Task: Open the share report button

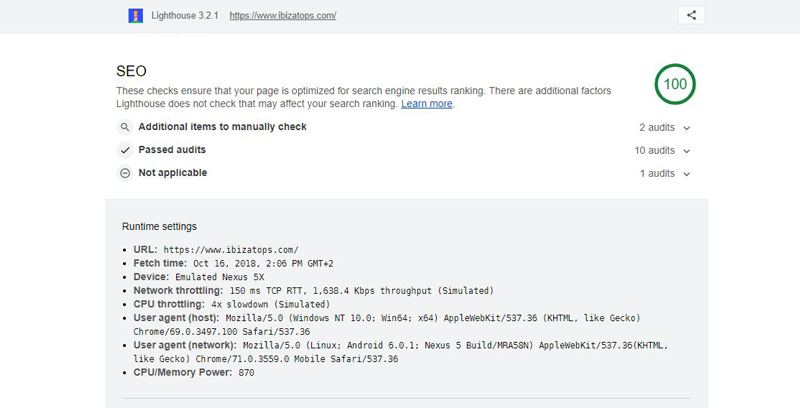Action: pos(691,15)
